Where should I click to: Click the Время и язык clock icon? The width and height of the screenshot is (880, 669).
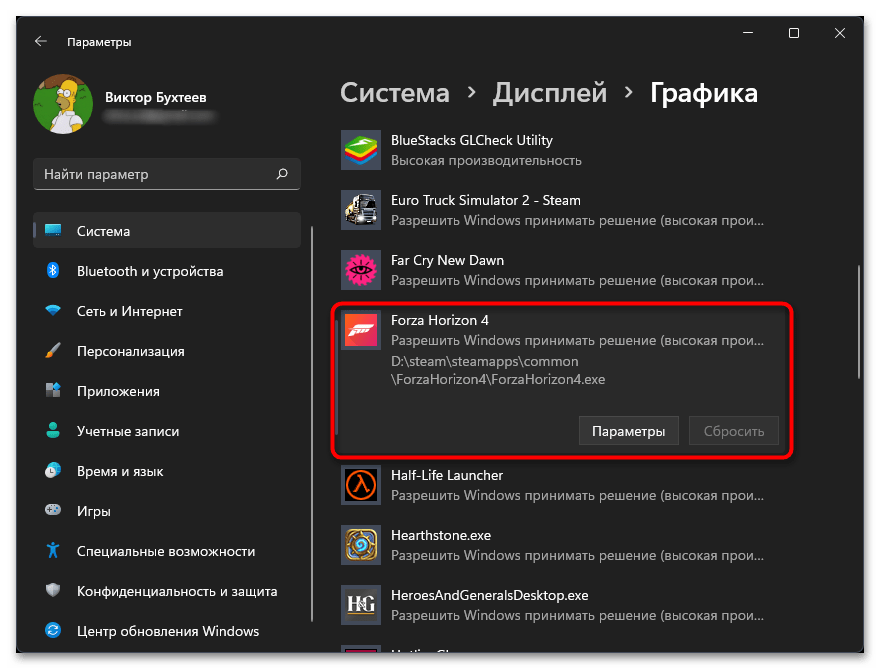coord(53,470)
